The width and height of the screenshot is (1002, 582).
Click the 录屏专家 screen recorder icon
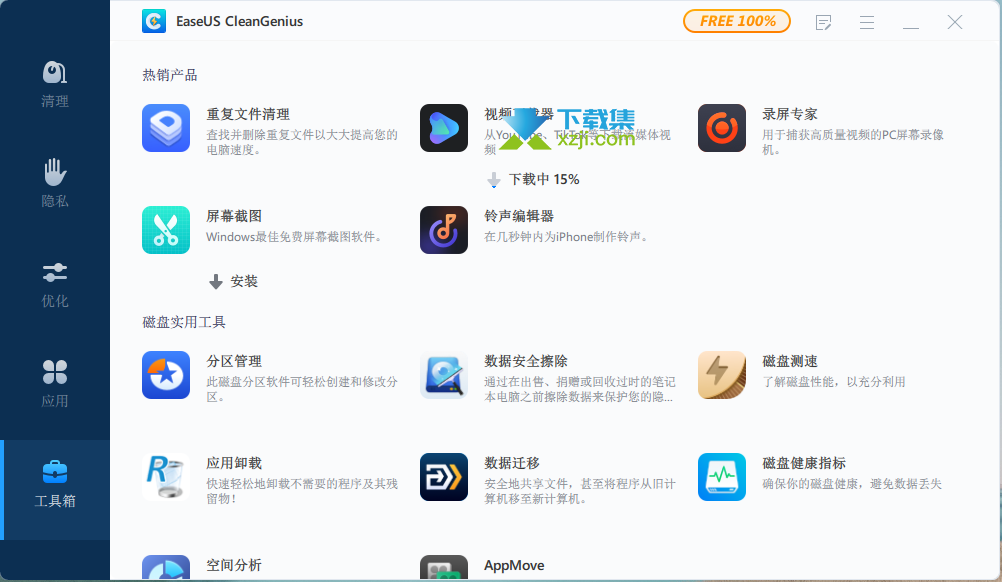[721, 128]
